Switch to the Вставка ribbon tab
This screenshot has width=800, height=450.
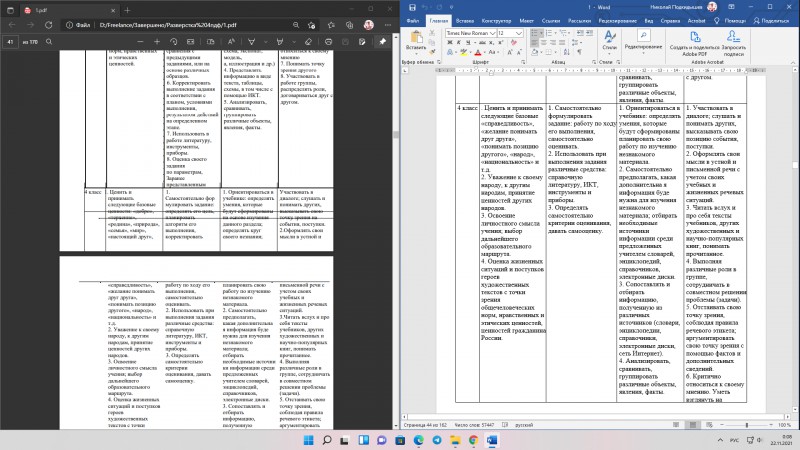pos(465,21)
